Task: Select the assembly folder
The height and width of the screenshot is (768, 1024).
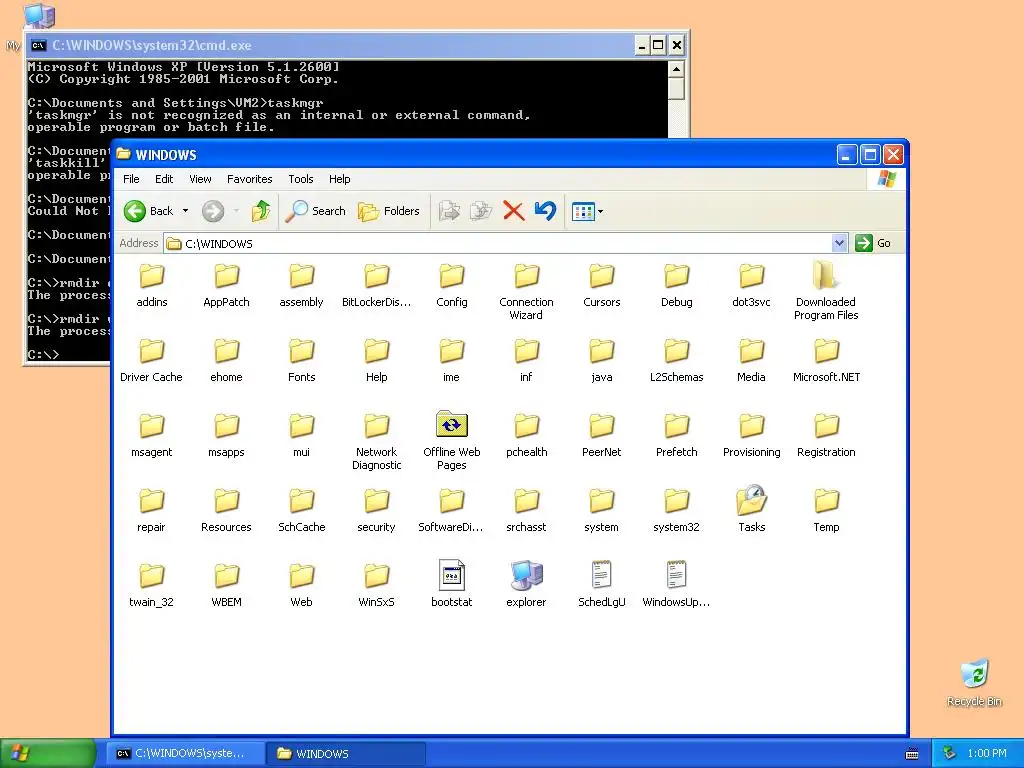Action: pos(301,285)
